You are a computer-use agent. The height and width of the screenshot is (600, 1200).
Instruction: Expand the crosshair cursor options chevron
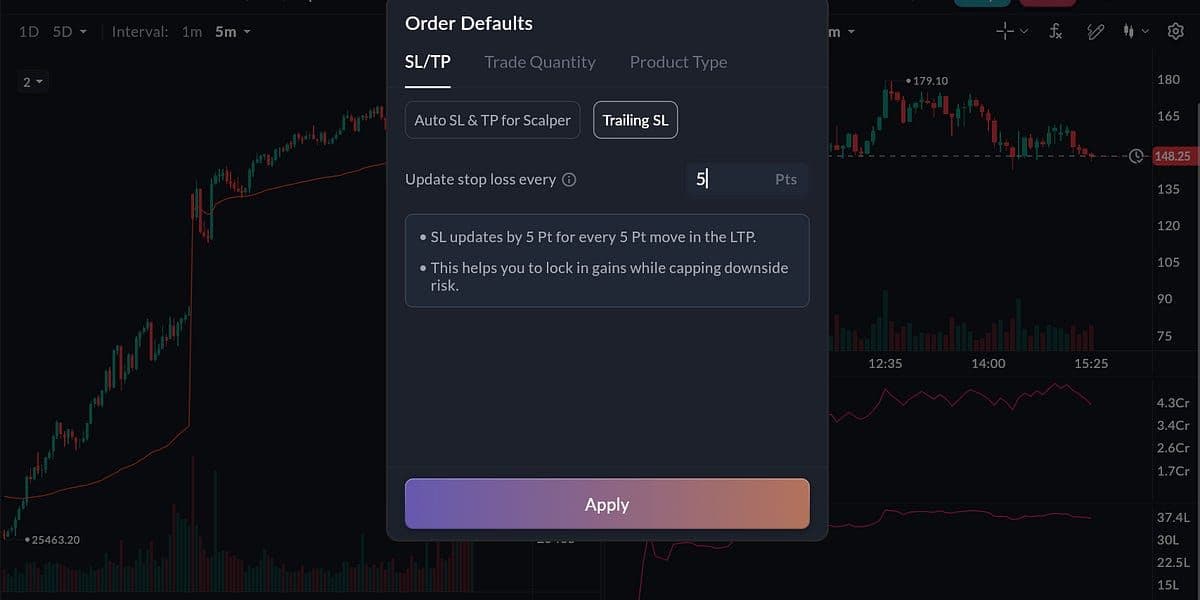click(1024, 32)
